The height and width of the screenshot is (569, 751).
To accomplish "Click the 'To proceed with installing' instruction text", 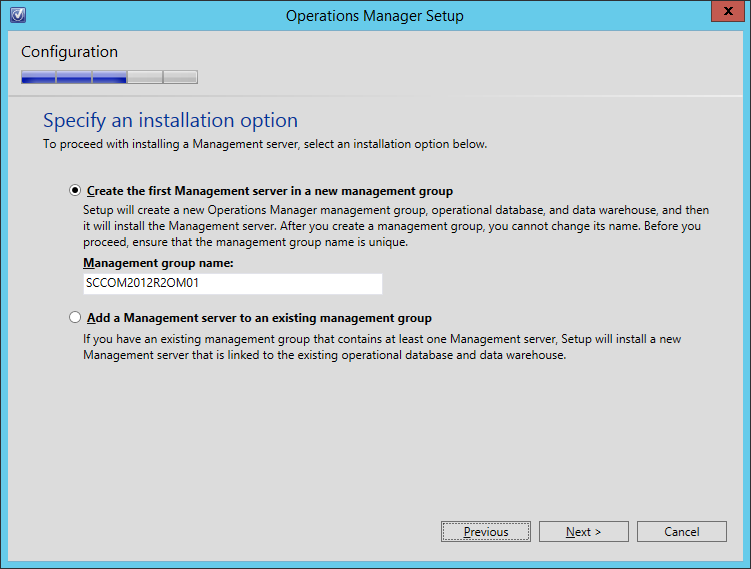I will point(265,145).
